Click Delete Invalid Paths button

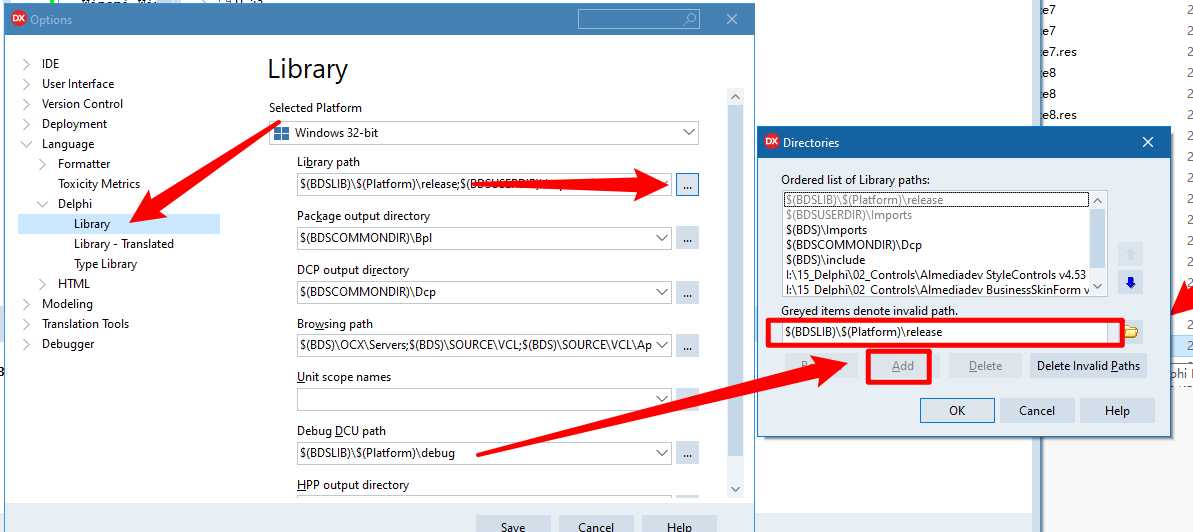pos(1088,366)
